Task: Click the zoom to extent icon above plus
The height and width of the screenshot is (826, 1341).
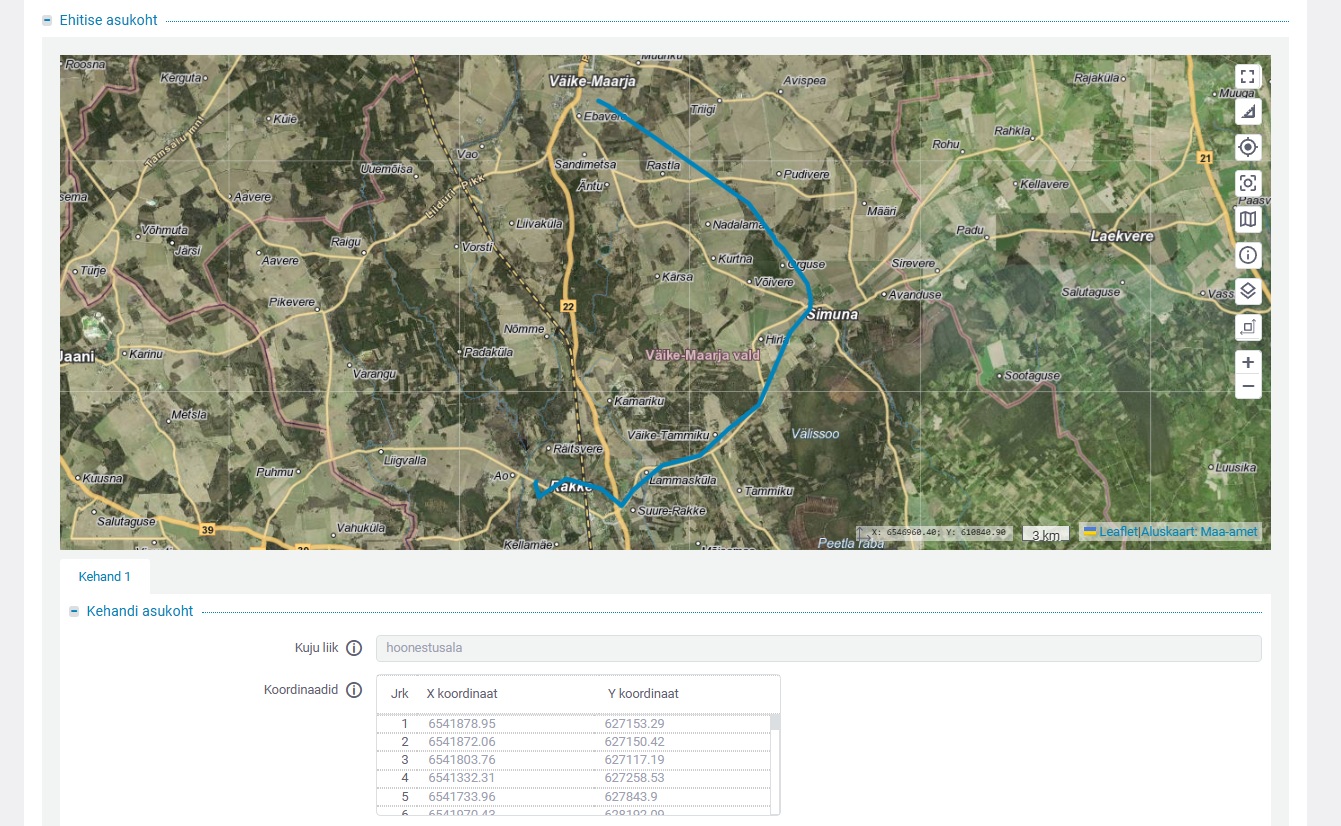Action: [x=1247, y=327]
